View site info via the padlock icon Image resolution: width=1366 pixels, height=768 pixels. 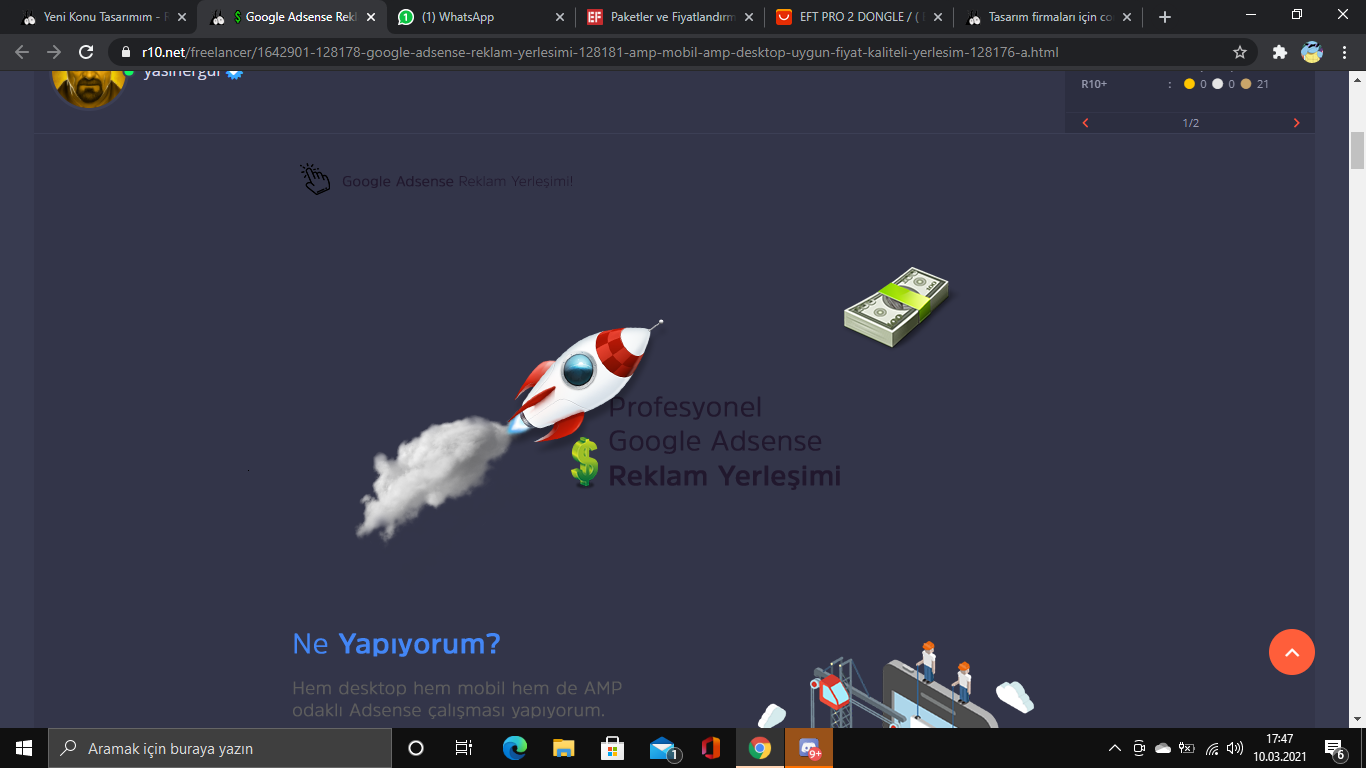point(126,52)
